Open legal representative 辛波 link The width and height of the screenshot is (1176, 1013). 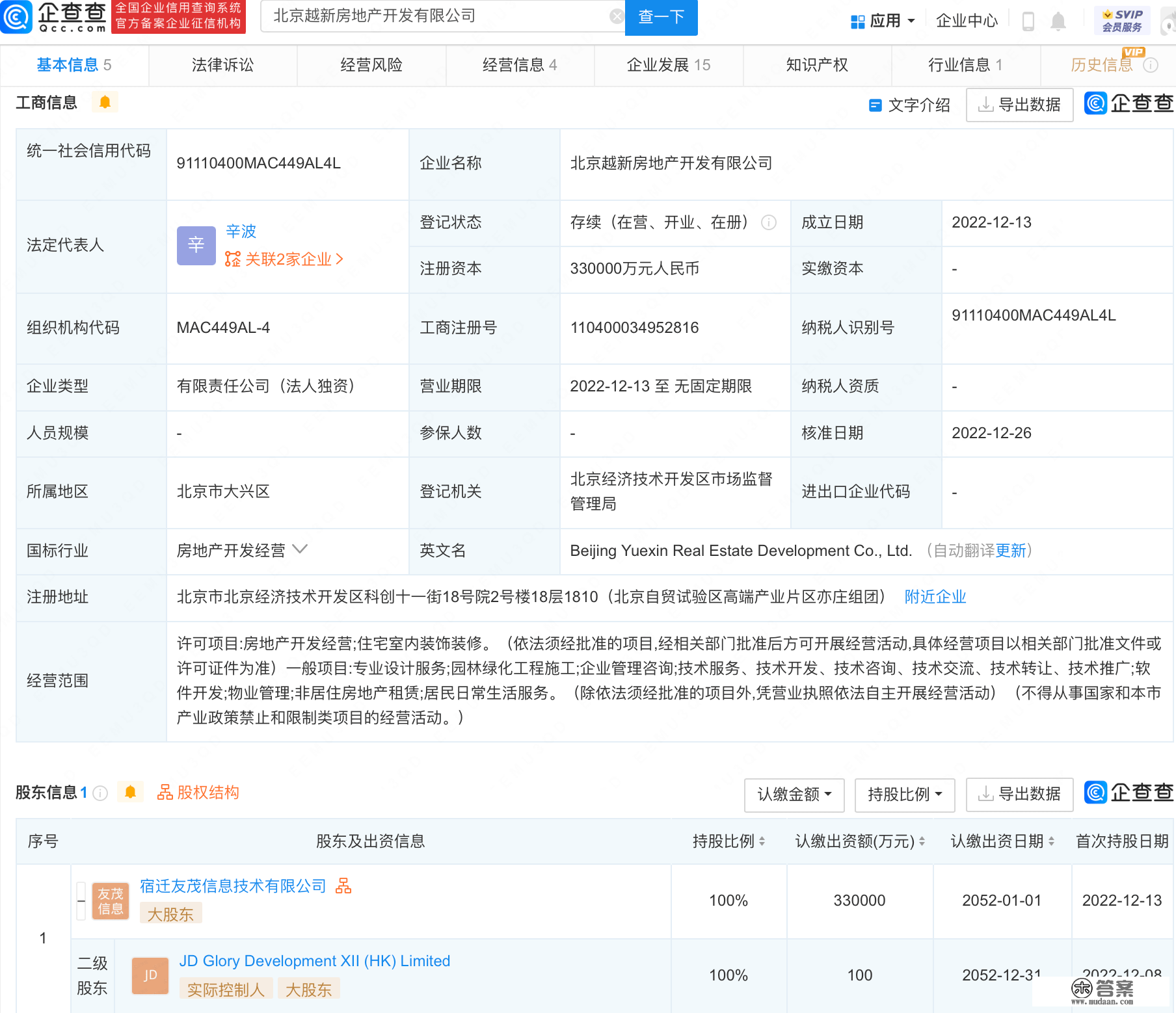pos(241,231)
